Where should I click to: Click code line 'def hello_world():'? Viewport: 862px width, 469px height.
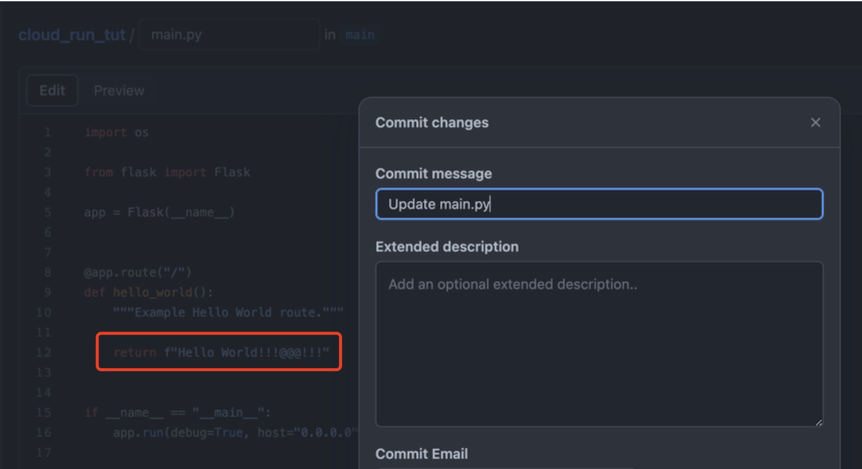coord(148,292)
